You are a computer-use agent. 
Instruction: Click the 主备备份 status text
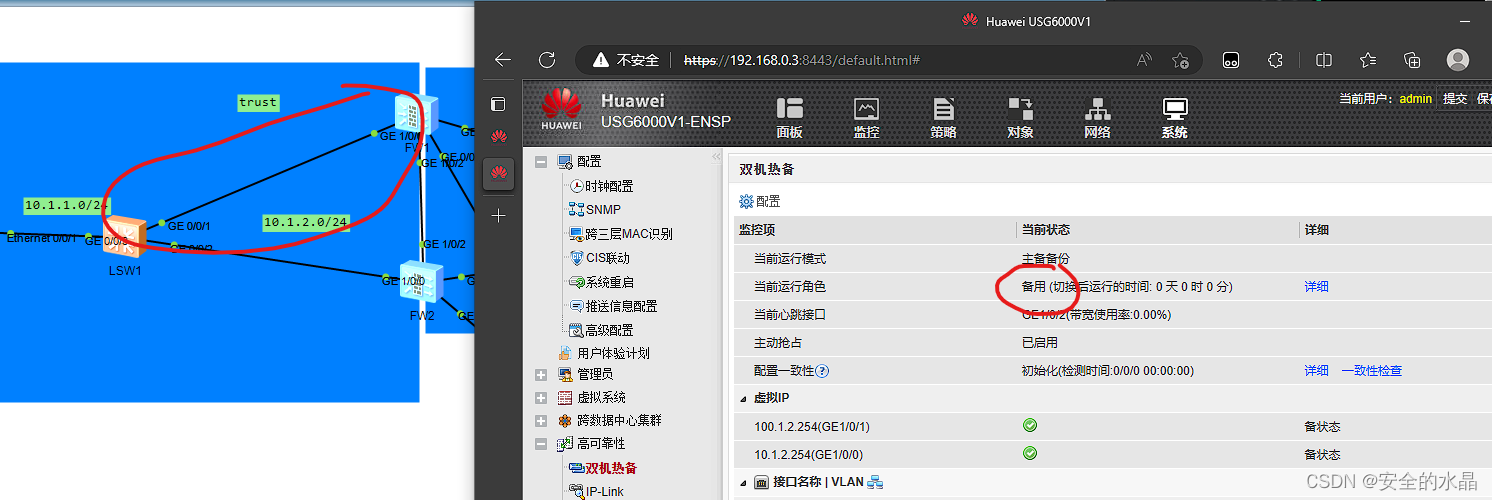tap(1045, 259)
